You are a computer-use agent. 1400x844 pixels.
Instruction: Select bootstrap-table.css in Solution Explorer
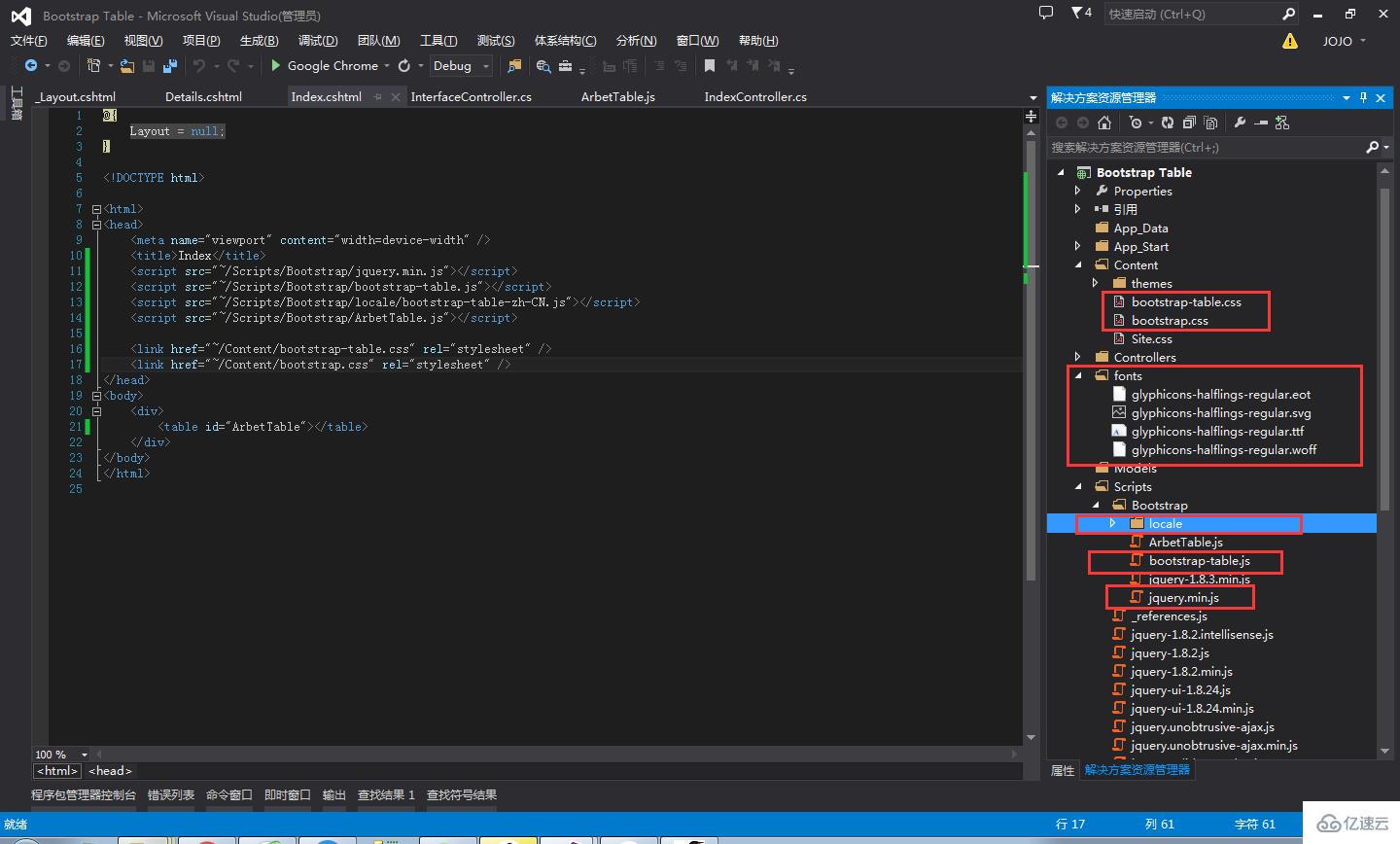point(1186,301)
